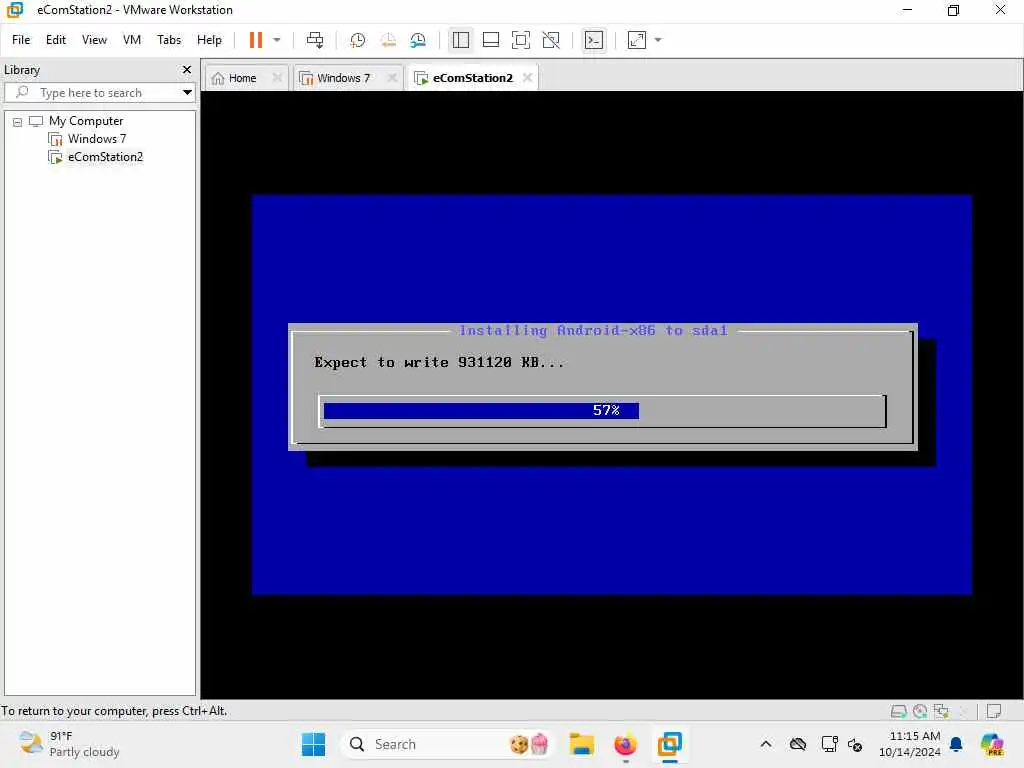Select eComStation2 in the library tree
Screen dimensions: 1024x768
coord(105,157)
